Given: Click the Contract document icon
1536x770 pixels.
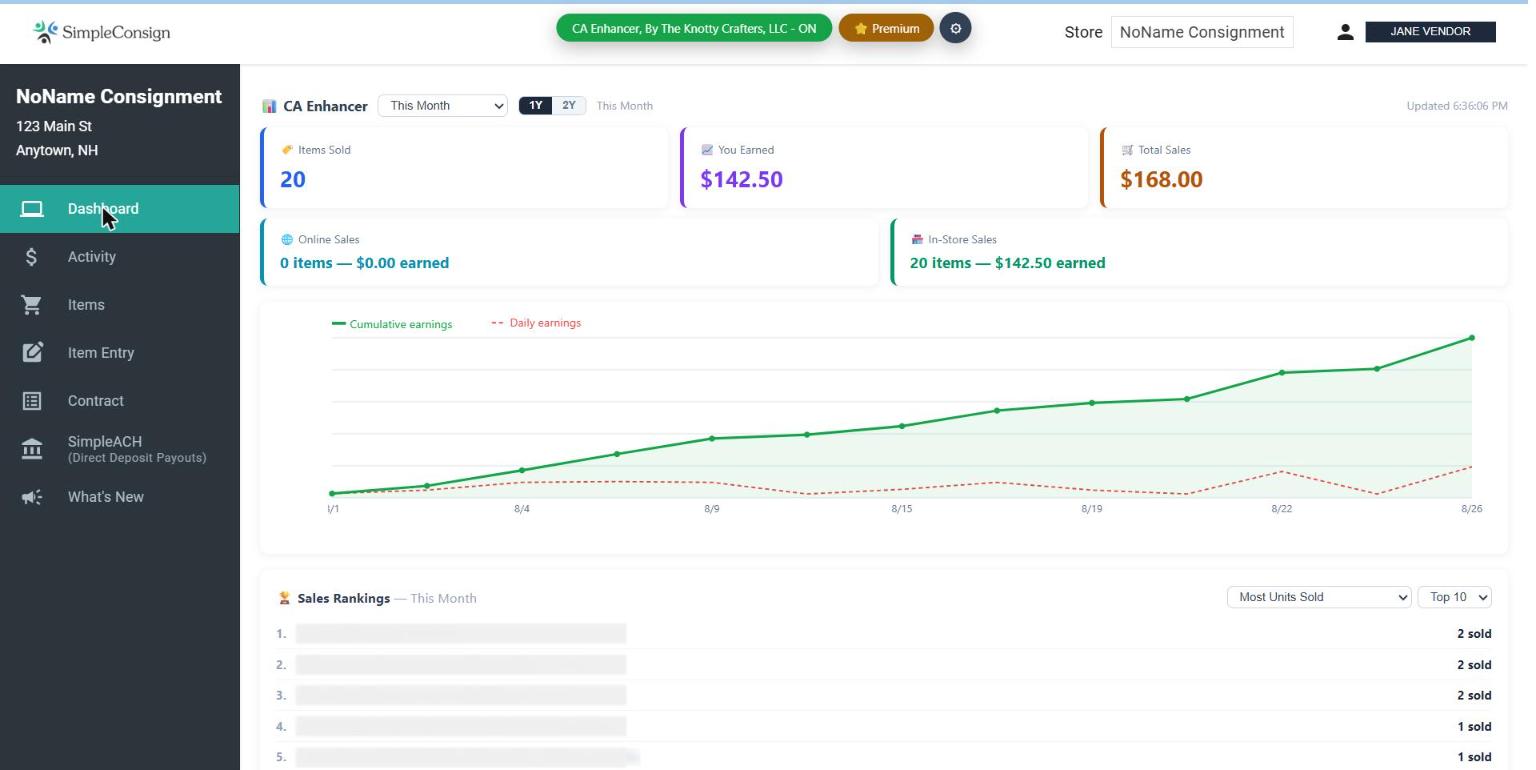Looking at the screenshot, I should point(32,401).
